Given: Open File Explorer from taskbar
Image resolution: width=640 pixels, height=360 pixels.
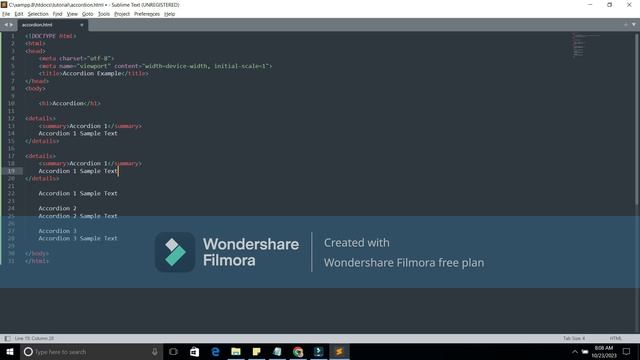Looking at the screenshot, I should 236,352.
